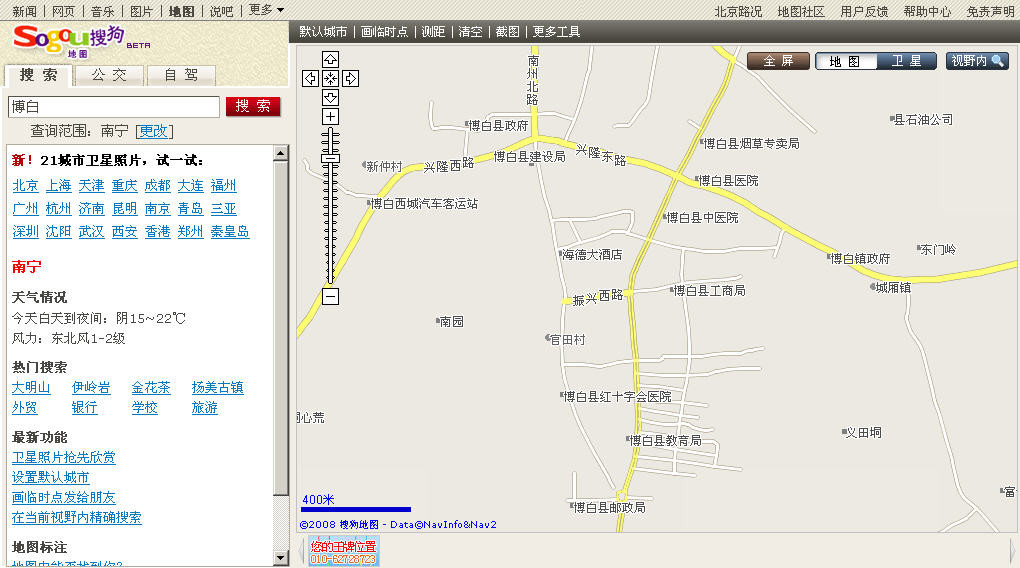
Task: Open 新闻 in the top navigation
Action: (x=25, y=11)
